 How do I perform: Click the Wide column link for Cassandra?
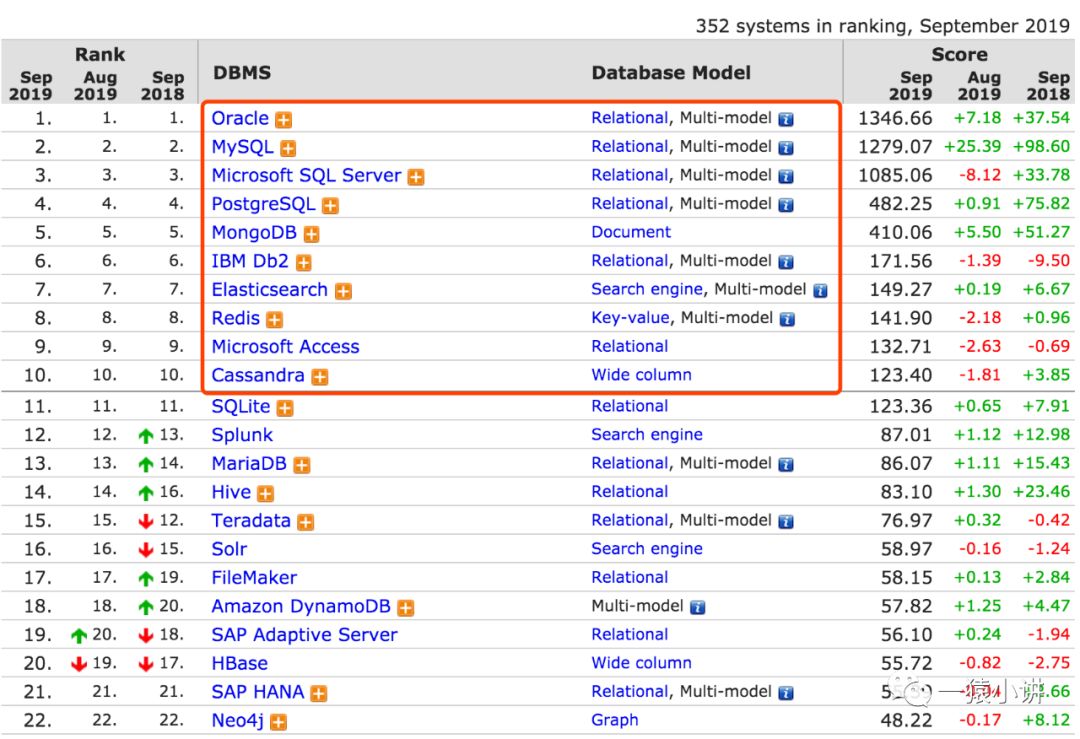point(641,375)
